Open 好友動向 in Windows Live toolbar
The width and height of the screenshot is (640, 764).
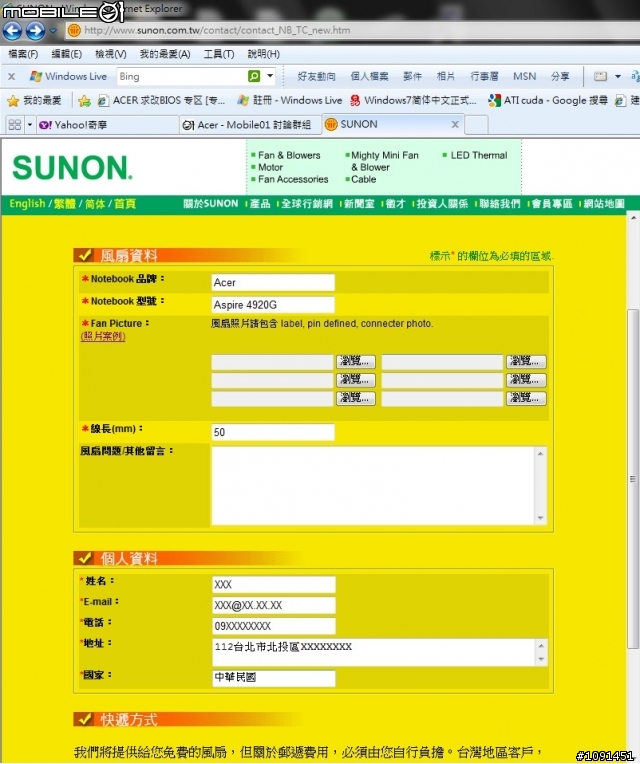coord(316,76)
